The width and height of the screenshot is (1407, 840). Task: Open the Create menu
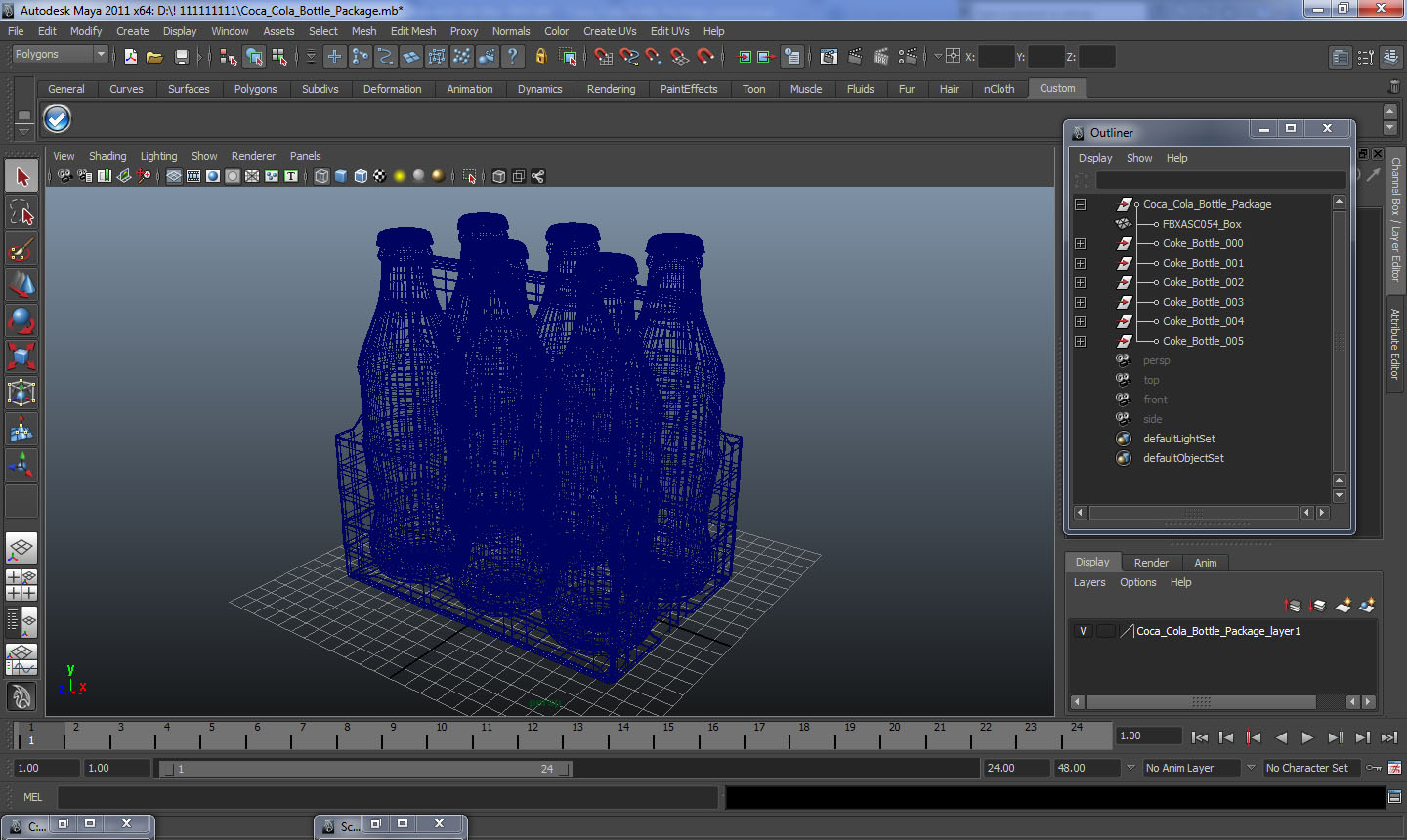coord(133,31)
